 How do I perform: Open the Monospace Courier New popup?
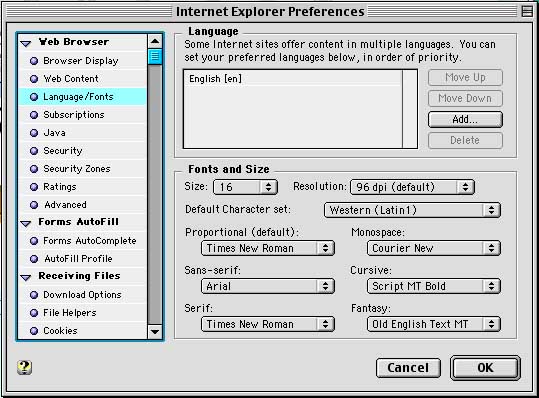pyautogui.click(x=434, y=248)
